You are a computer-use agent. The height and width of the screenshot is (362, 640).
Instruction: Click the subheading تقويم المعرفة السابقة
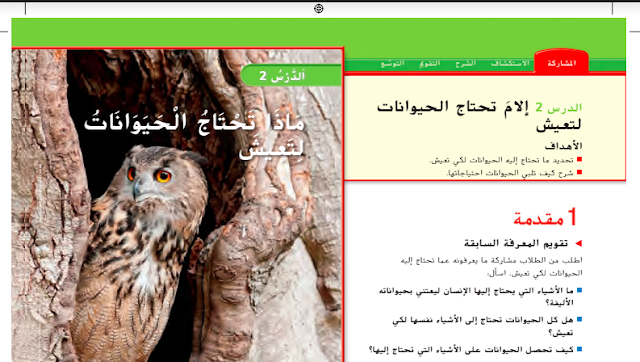coord(516,243)
